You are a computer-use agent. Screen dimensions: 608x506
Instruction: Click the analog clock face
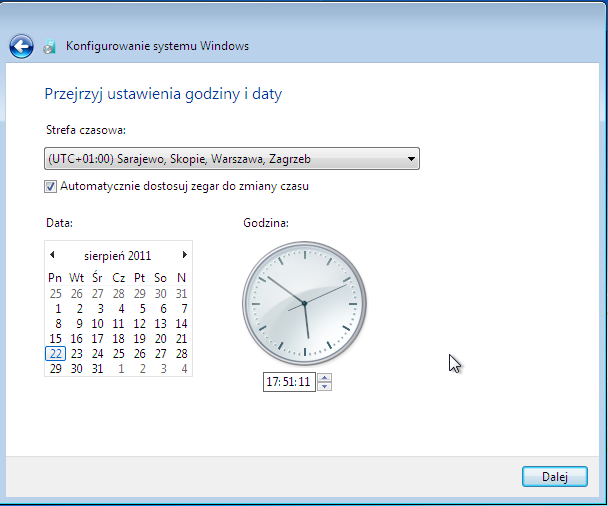(304, 303)
